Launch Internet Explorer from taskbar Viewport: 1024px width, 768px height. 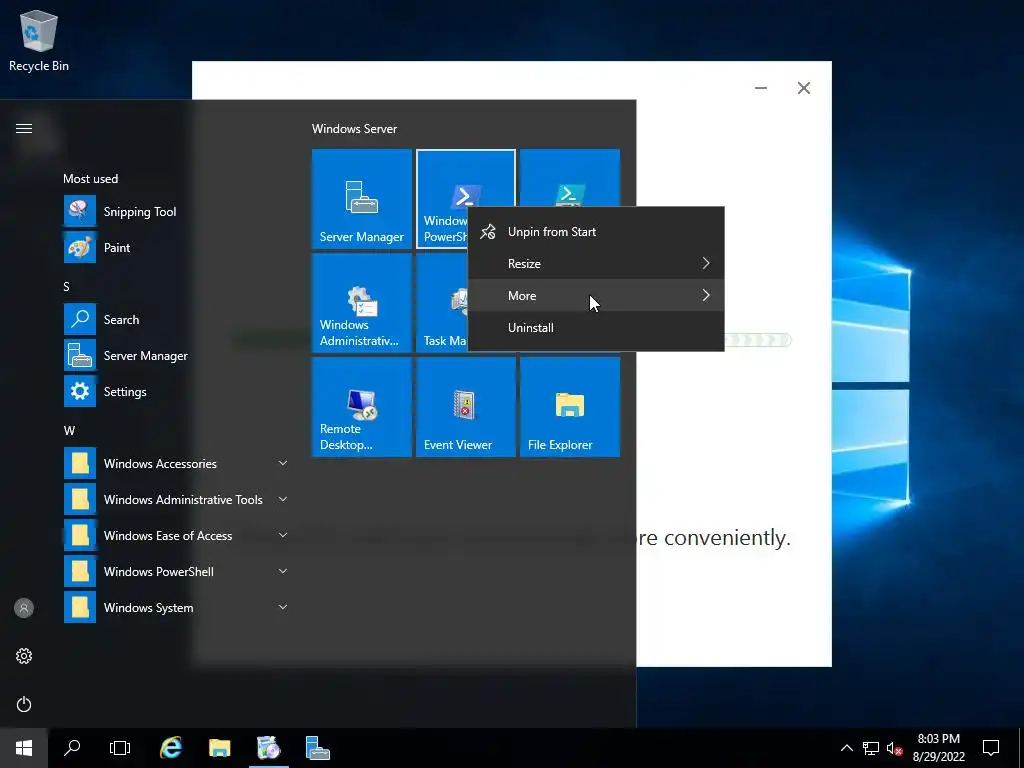171,748
